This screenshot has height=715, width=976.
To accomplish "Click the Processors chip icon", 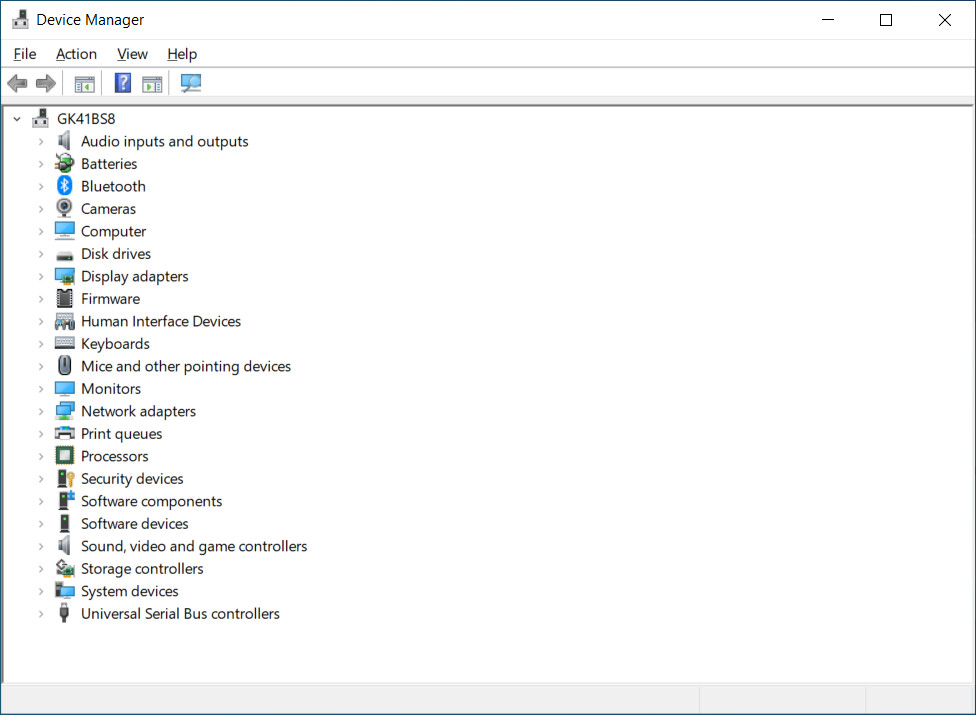I will [x=64, y=456].
